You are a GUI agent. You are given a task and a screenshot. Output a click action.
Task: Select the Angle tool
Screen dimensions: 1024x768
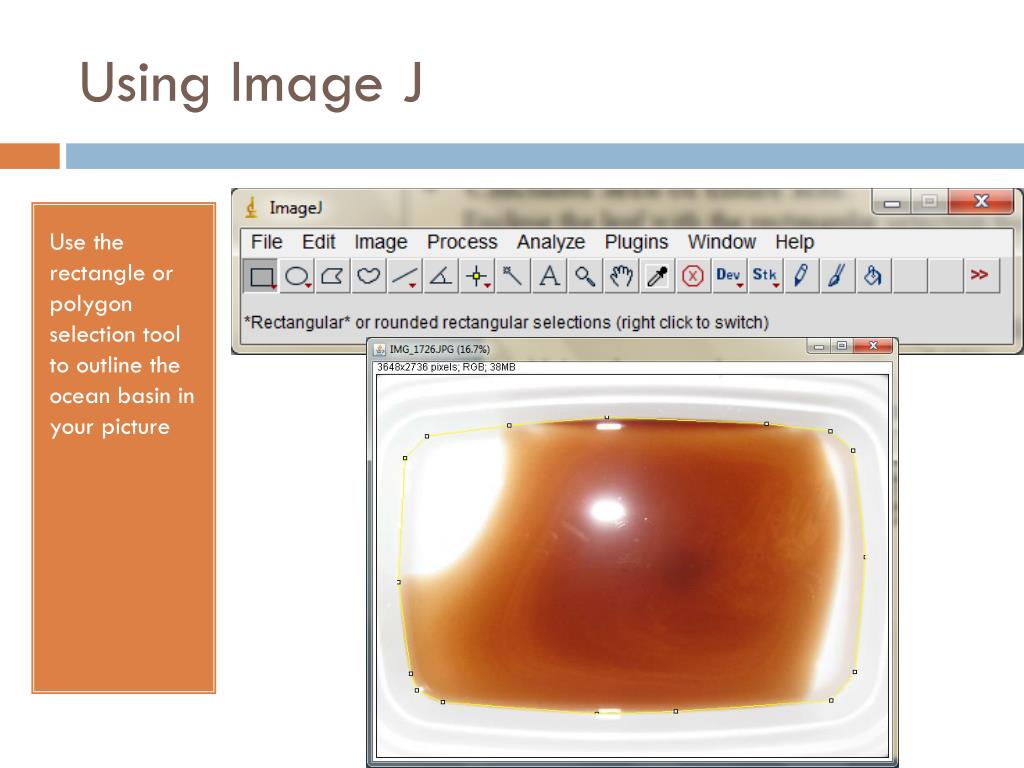pos(441,276)
